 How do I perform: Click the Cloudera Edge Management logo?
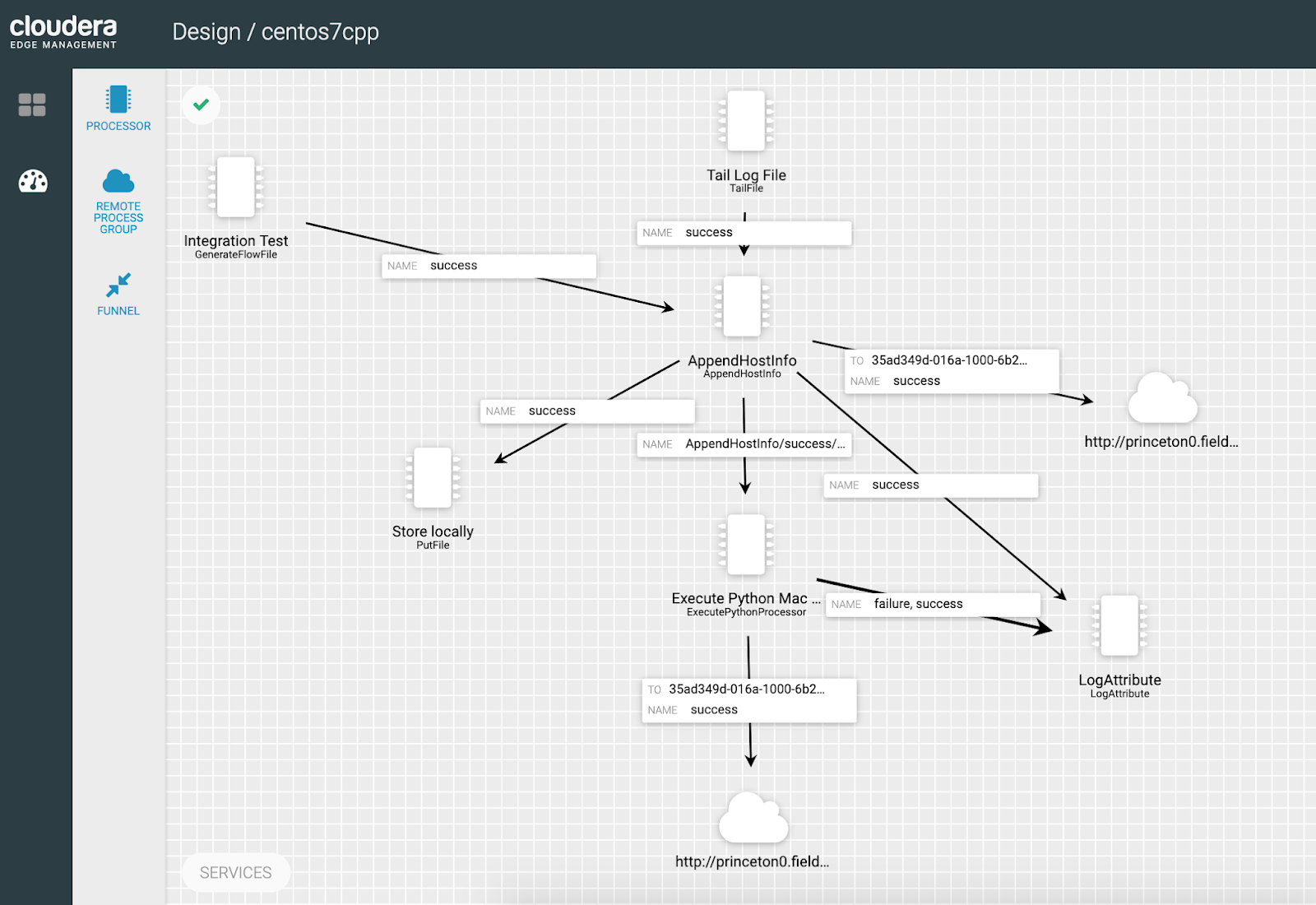pos(62,31)
